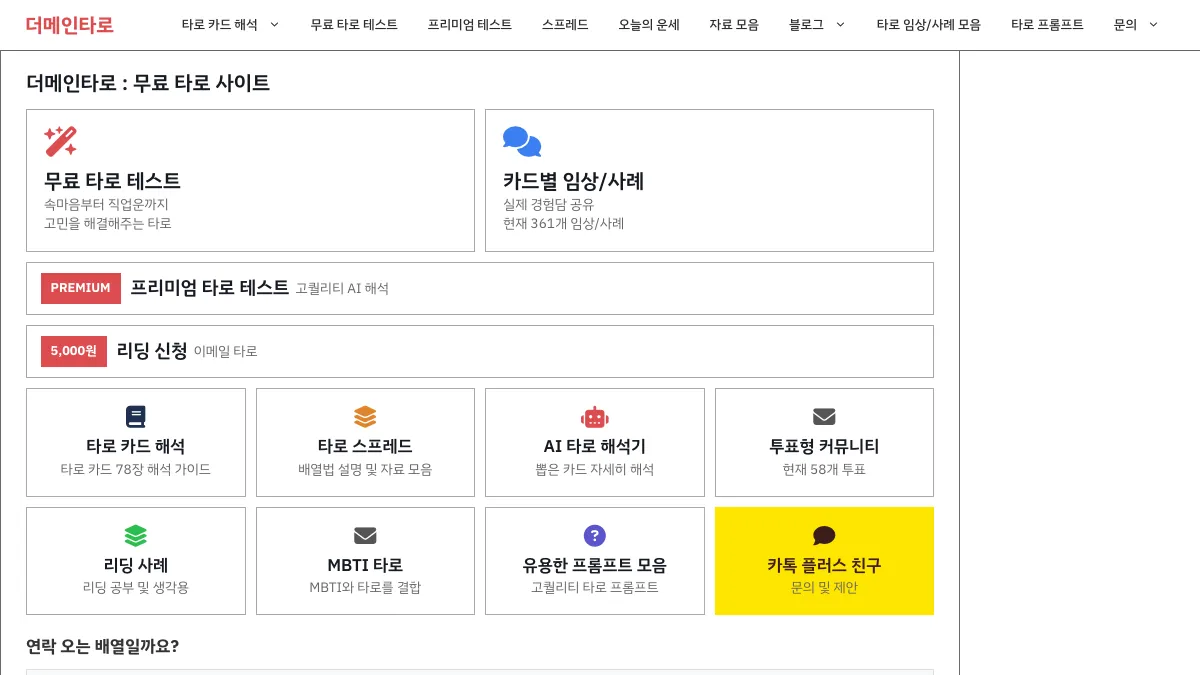The width and height of the screenshot is (1200, 675).
Task: Click the text MBTI와 타로를 결합
Action: [365, 588]
